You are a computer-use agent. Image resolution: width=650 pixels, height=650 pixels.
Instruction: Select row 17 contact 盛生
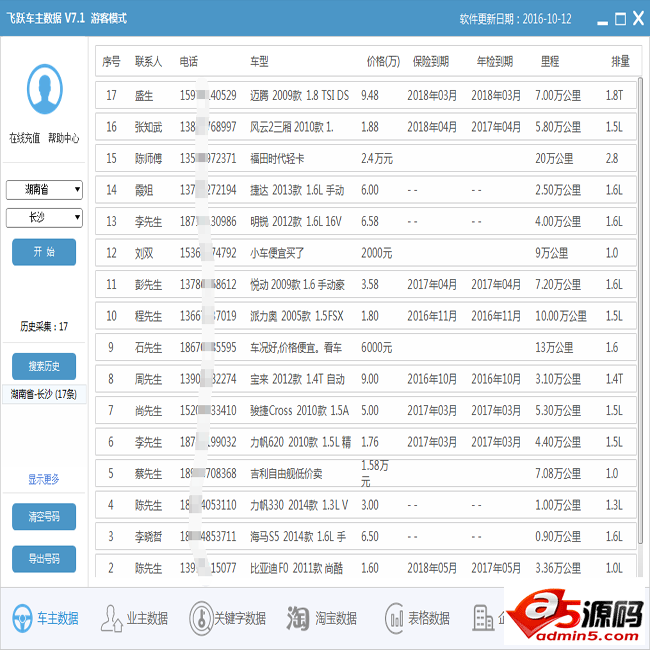(x=144, y=96)
